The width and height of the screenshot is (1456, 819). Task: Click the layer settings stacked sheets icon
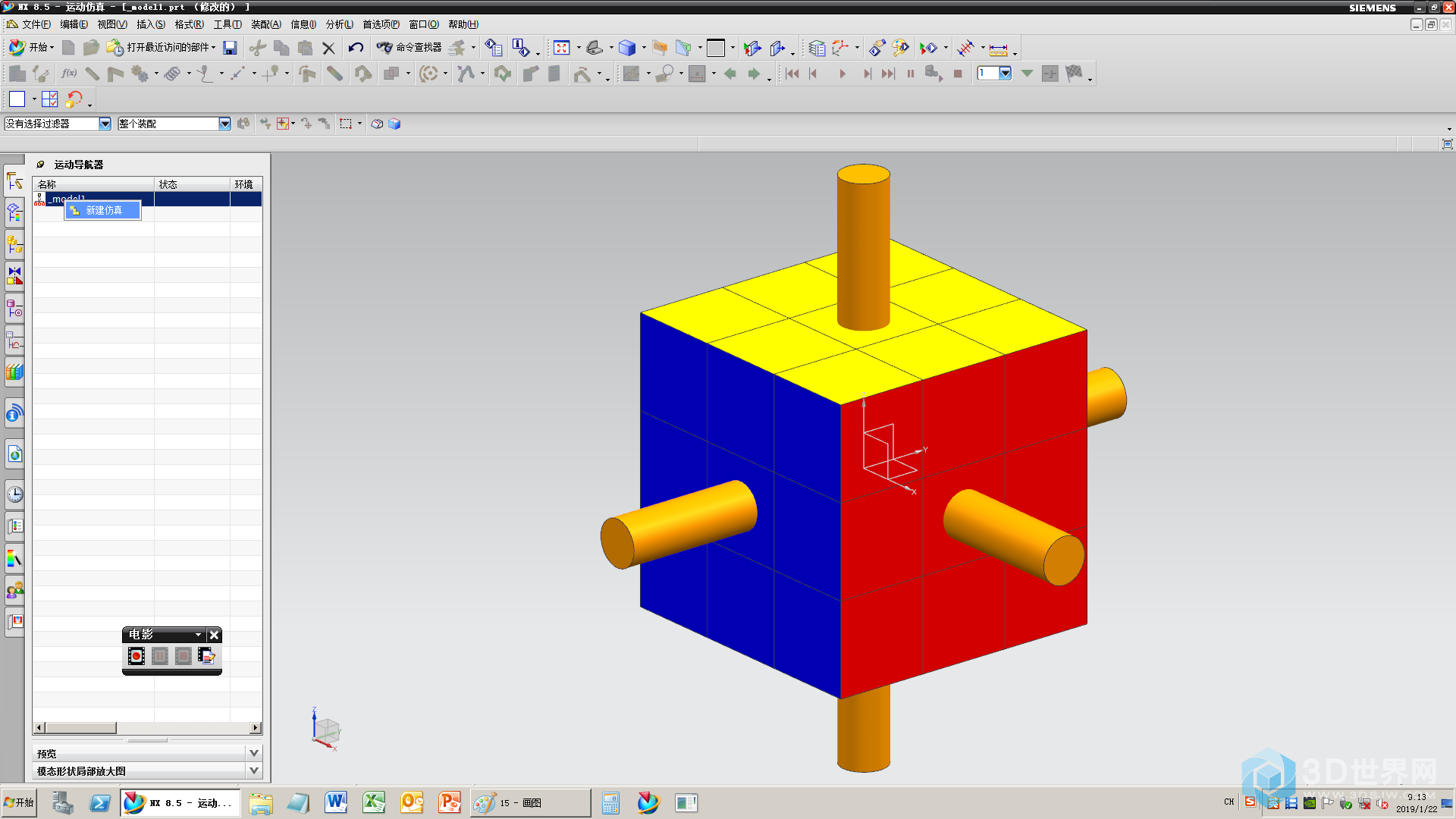(x=816, y=48)
